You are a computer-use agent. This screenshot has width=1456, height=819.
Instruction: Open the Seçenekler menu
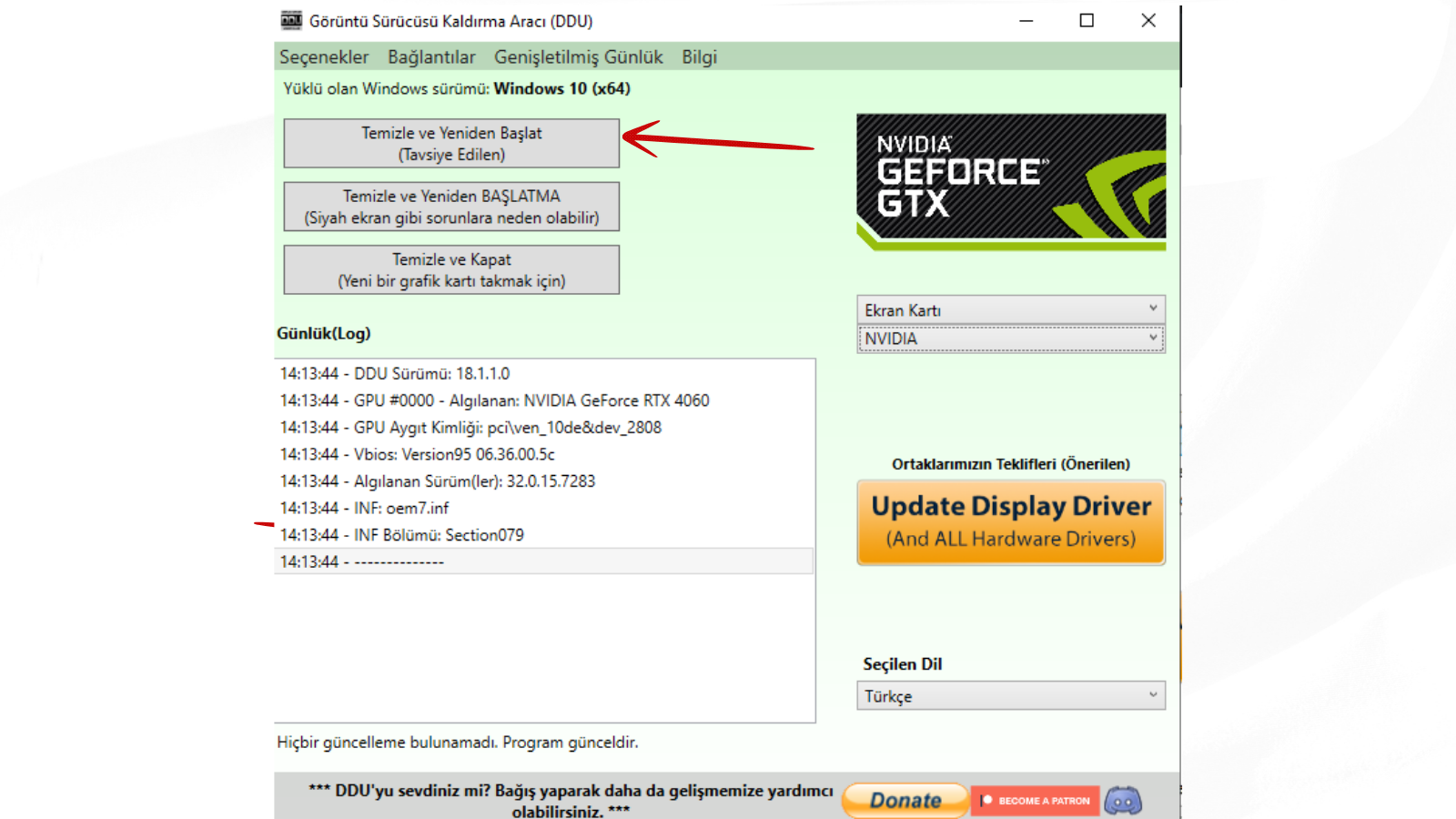coord(324,56)
